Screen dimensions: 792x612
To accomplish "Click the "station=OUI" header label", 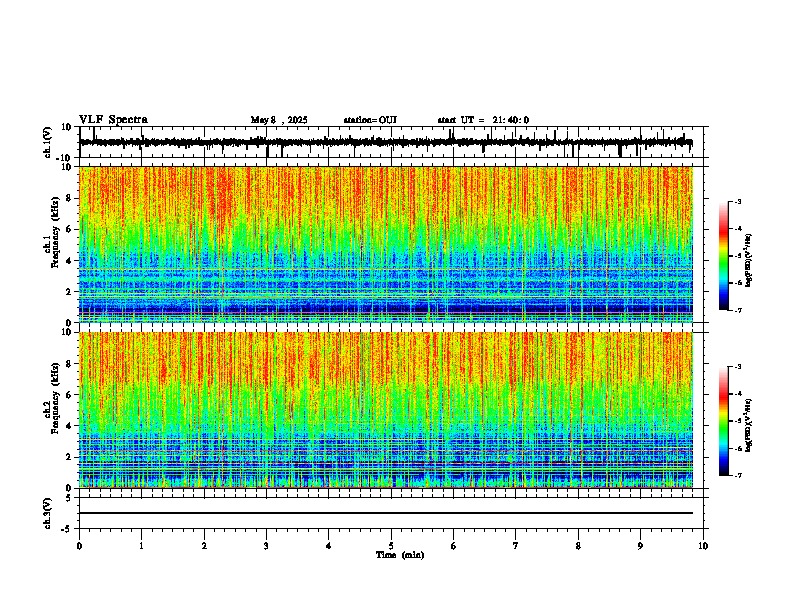I will [x=370, y=120].
